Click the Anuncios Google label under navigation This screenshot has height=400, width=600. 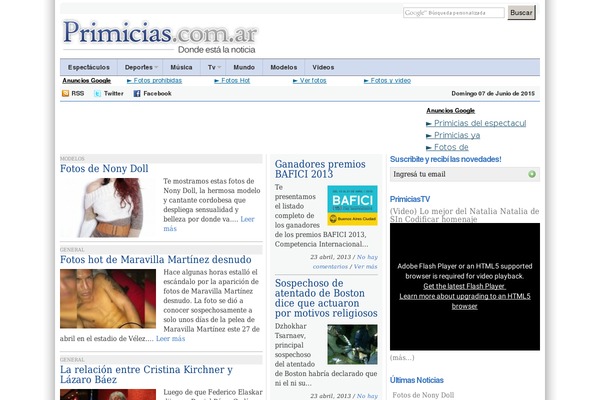(86, 80)
